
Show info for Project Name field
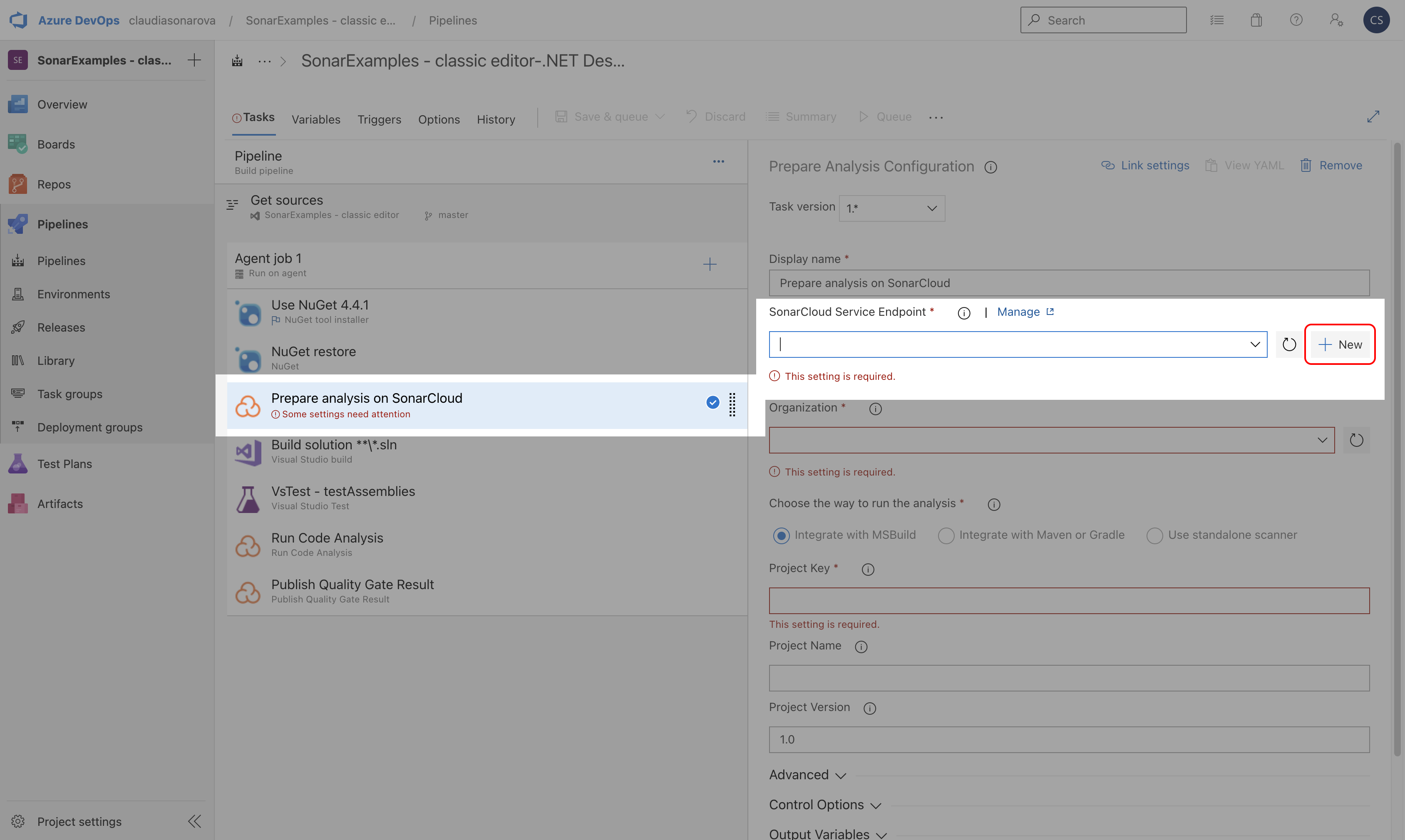click(x=861, y=647)
